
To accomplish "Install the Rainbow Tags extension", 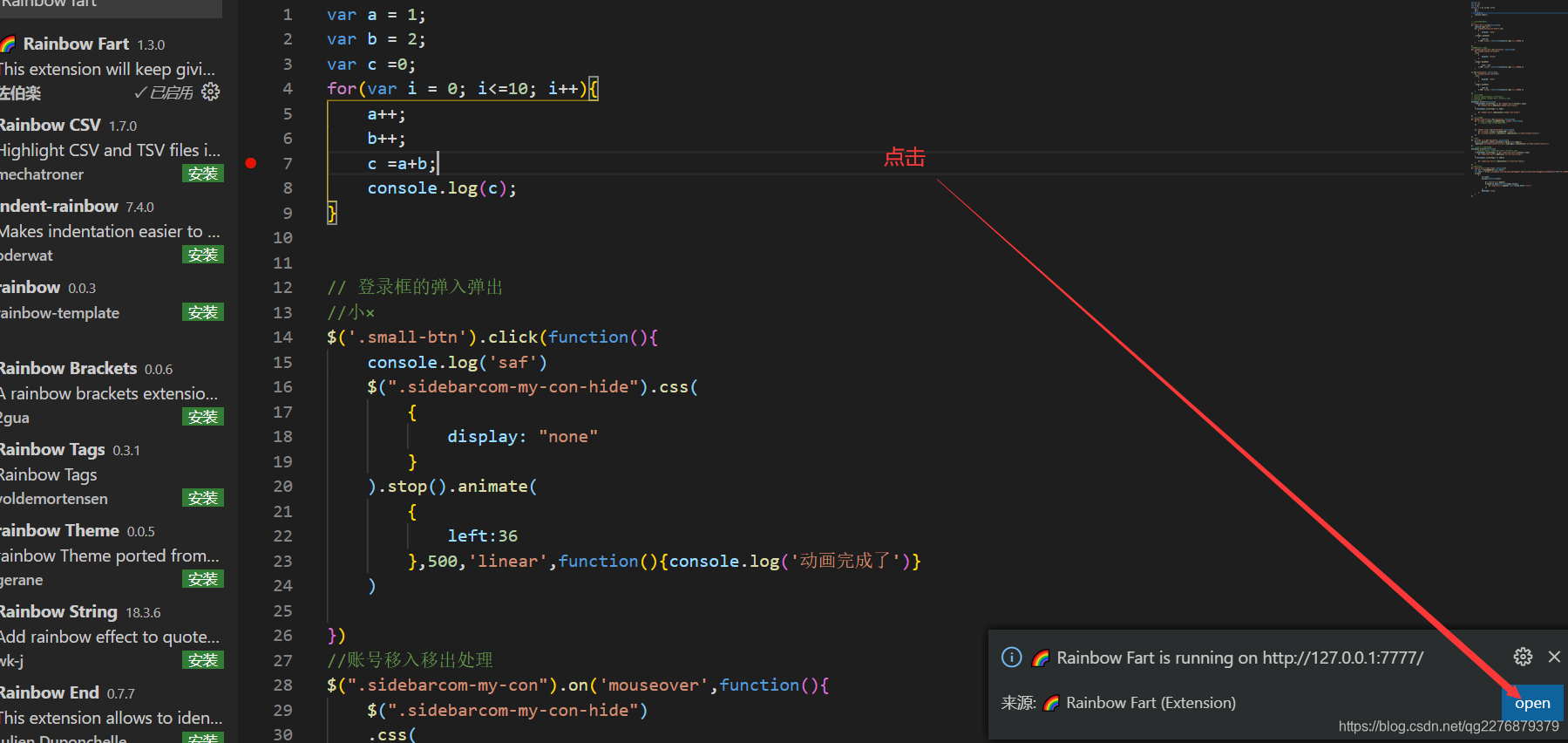I will click(x=203, y=498).
